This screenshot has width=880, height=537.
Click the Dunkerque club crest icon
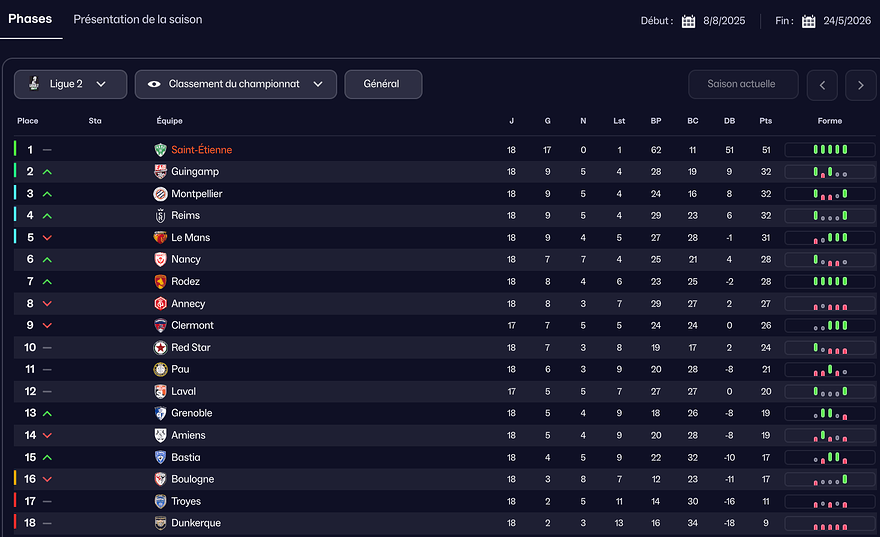click(160, 523)
